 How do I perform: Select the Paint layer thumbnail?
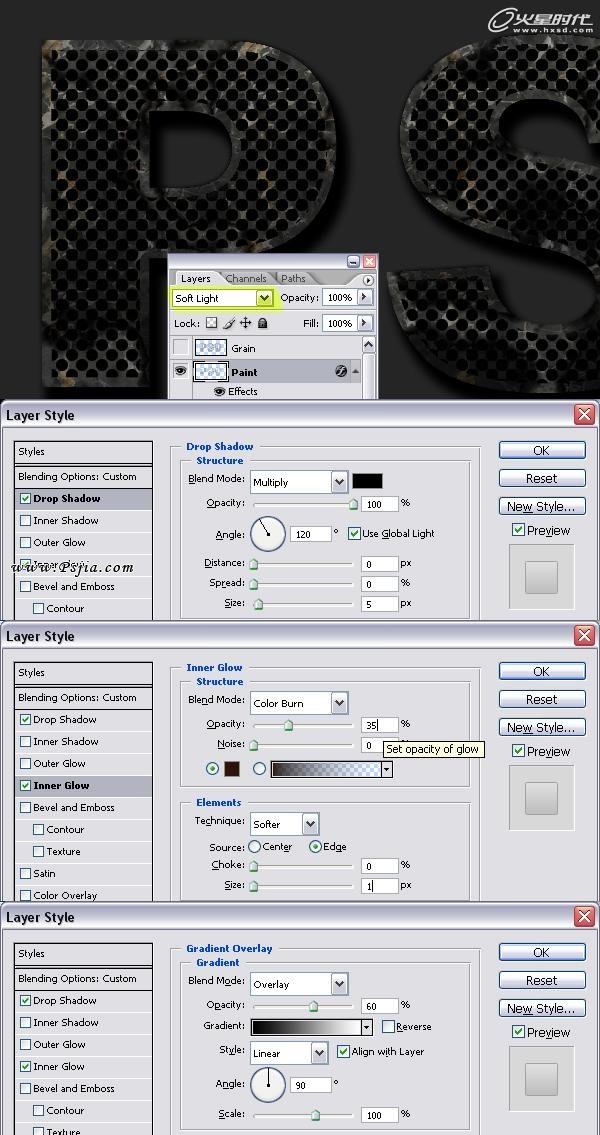[x=211, y=371]
